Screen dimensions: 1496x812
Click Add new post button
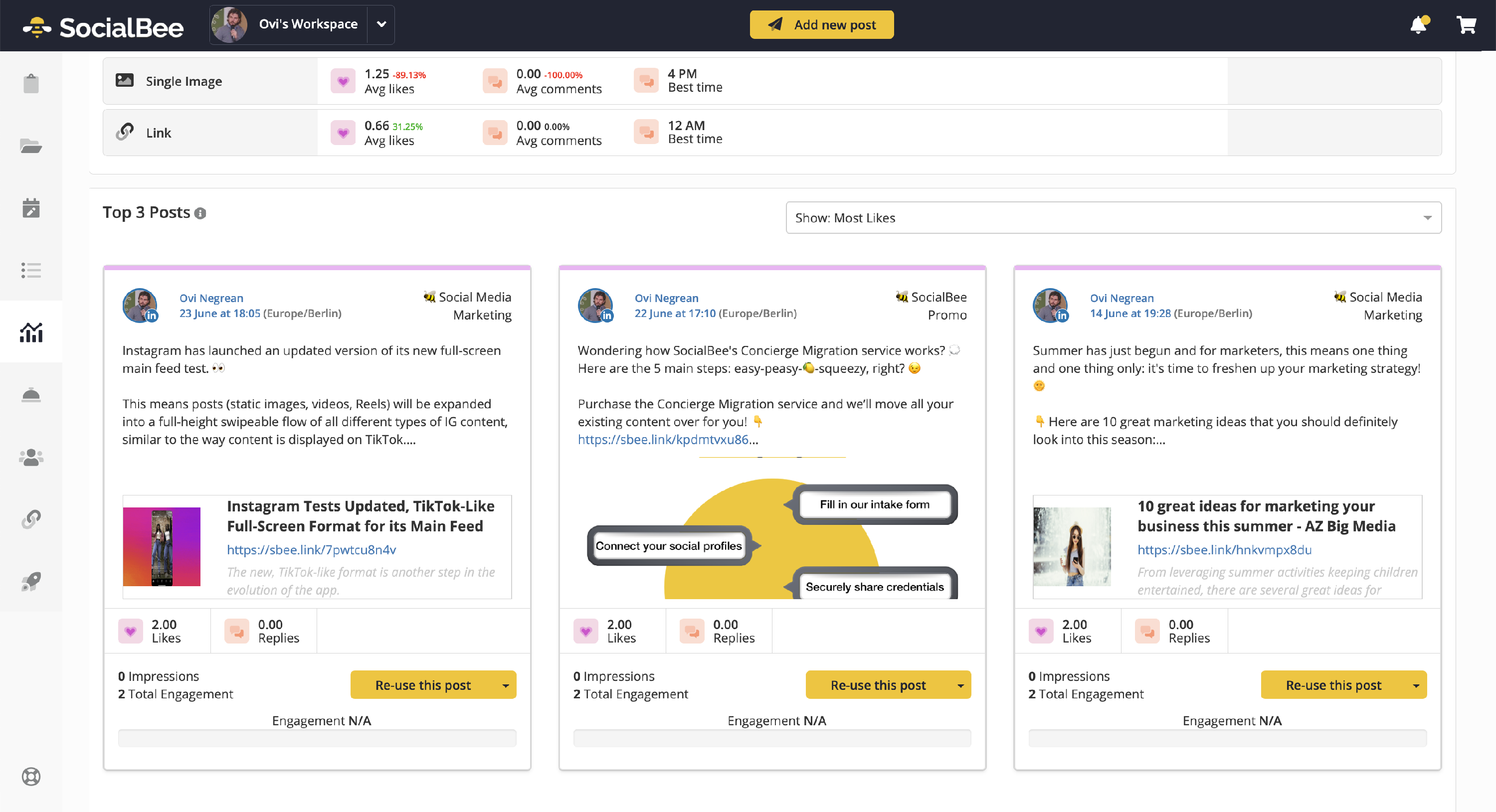click(x=822, y=24)
